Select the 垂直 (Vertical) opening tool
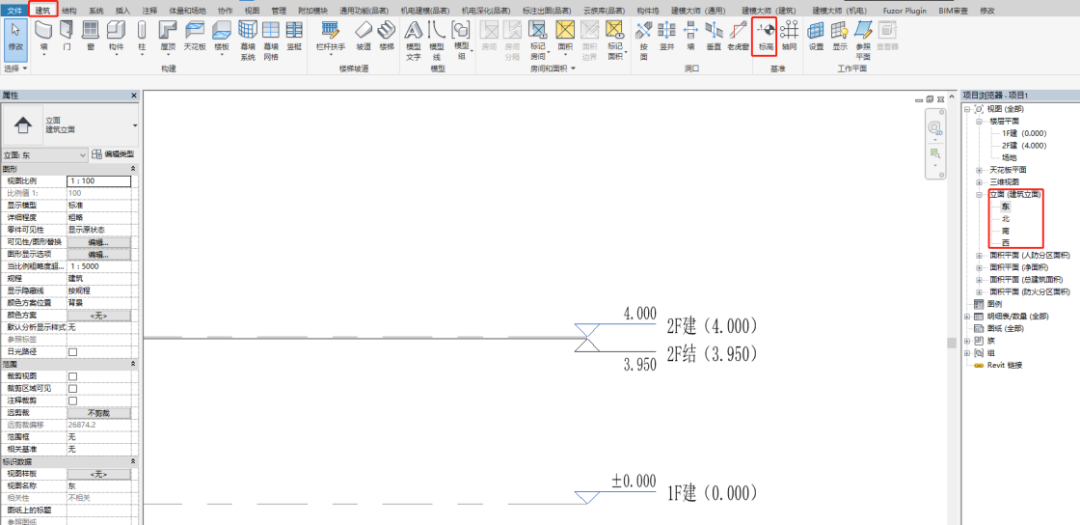Image resolution: width=1080 pixels, height=525 pixels. tap(713, 36)
